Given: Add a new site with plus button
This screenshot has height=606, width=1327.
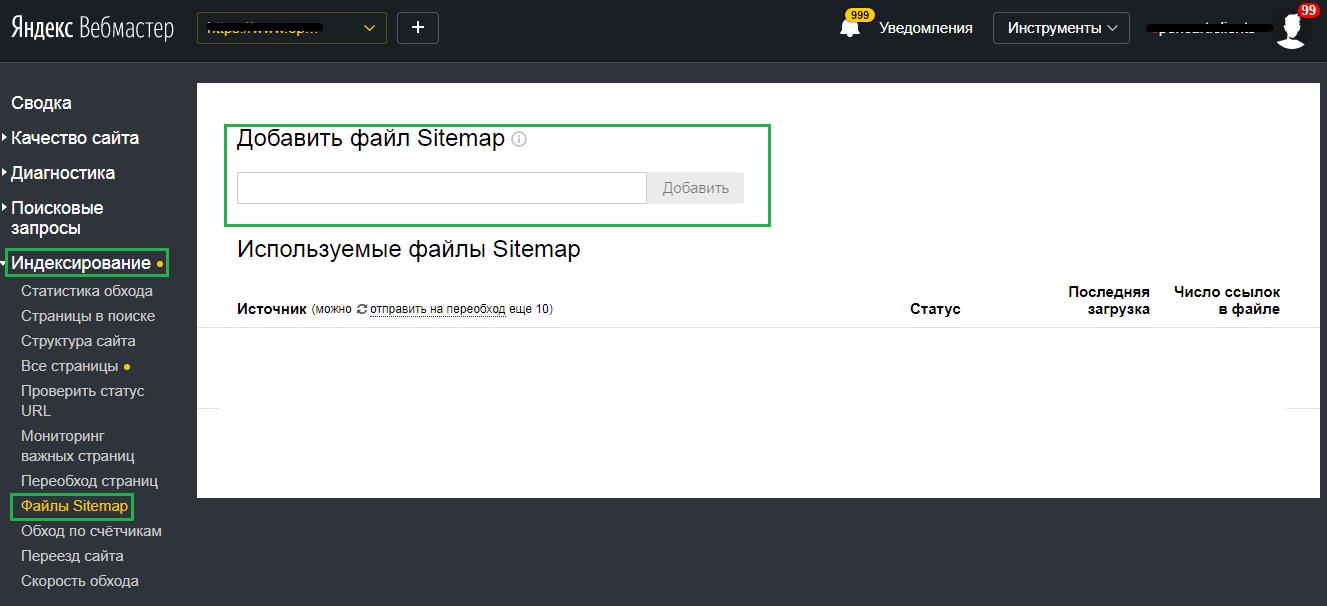Looking at the screenshot, I should [418, 28].
